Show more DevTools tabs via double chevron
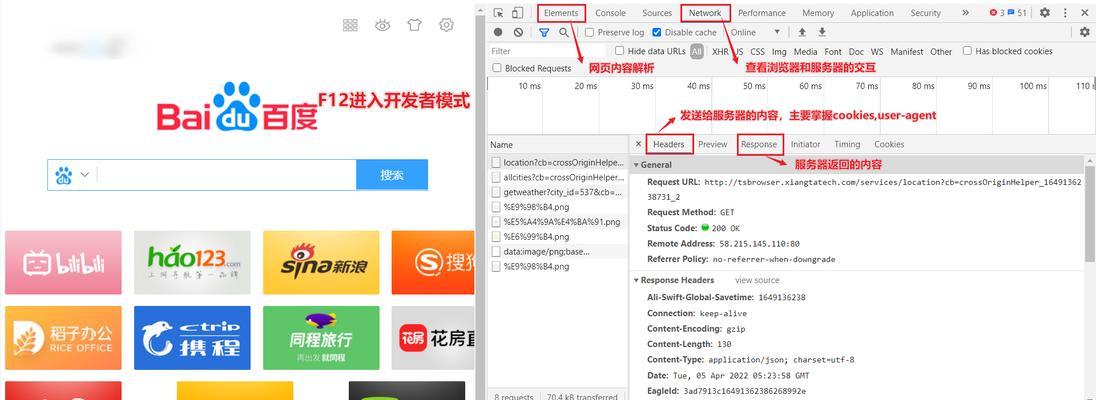Viewport: 1096px width, 400px height. 965,13
